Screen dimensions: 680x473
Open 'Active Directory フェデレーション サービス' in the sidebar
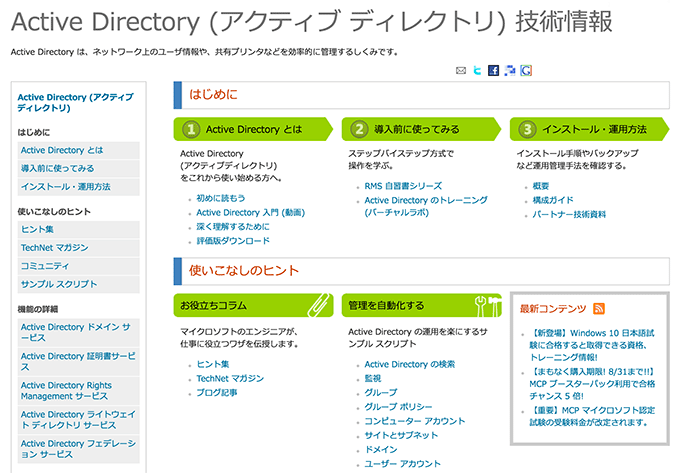point(79,449)
